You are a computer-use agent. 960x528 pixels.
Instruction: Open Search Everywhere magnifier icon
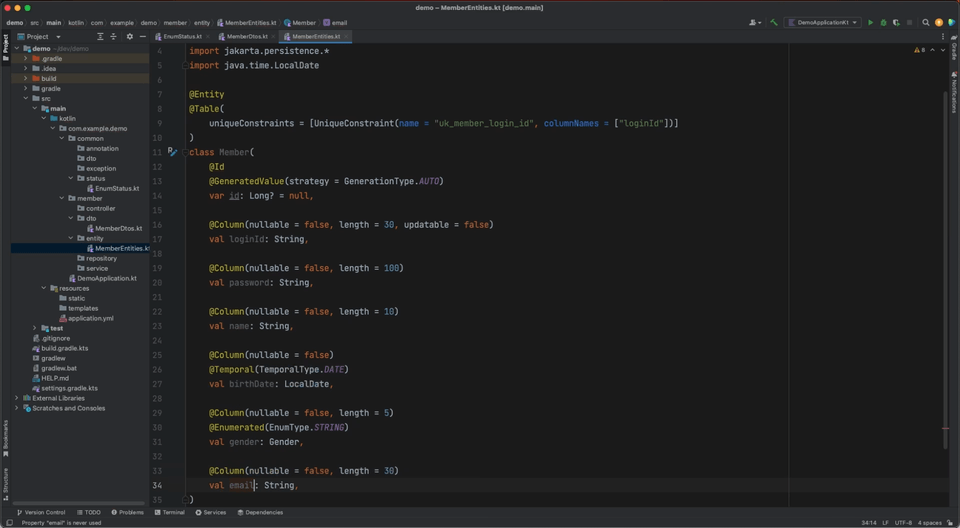(x=926, y=22)
